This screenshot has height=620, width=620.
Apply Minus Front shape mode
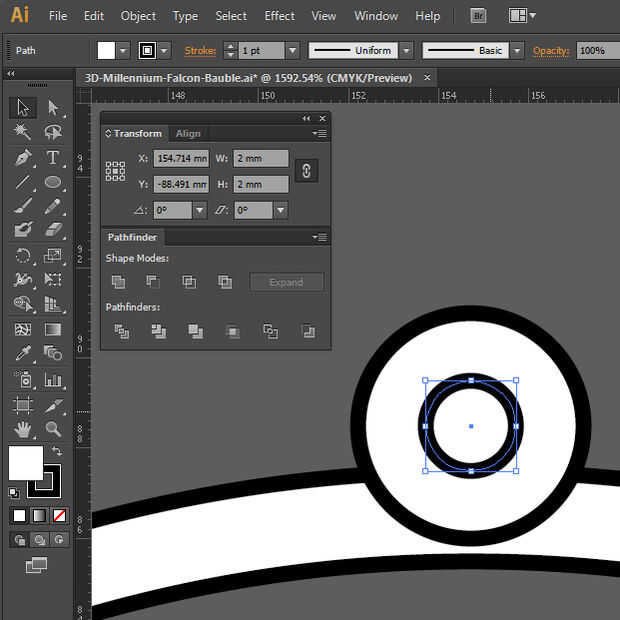tap(153, 282)
